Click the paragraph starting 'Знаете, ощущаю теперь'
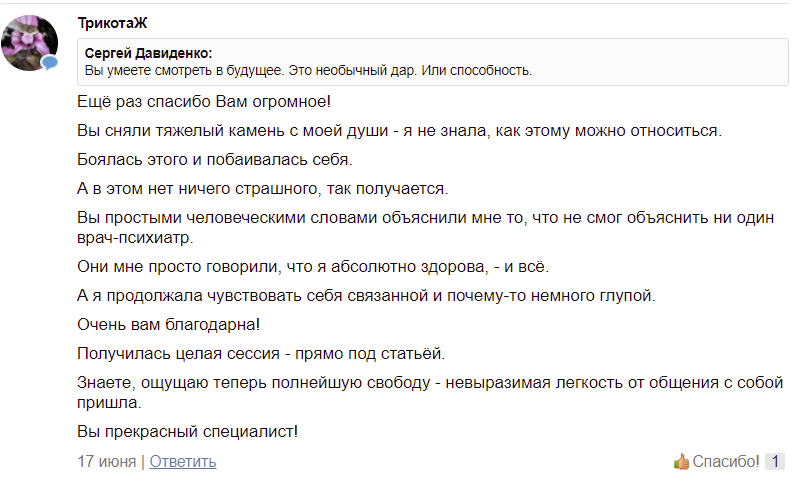 coord(430,392)
